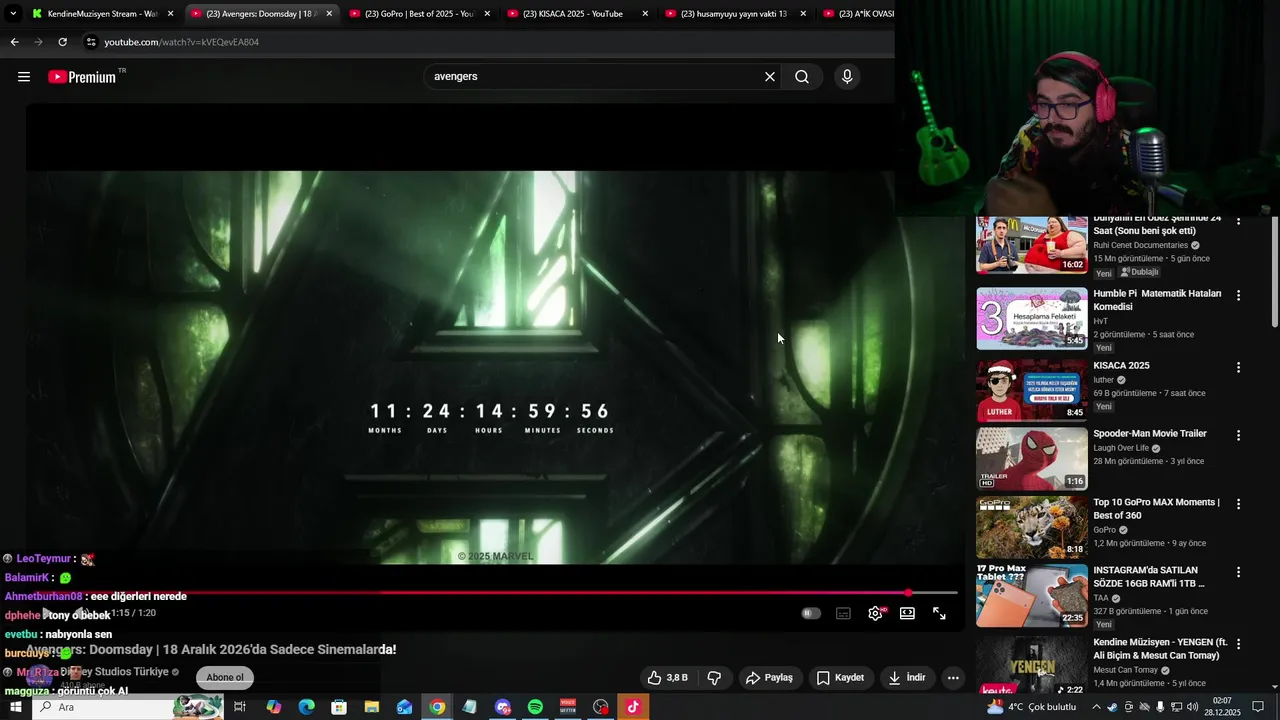Open the site information icon in address bar
Image resolution: width=1280 pixels, height=720 pixels.
point(91,42)
